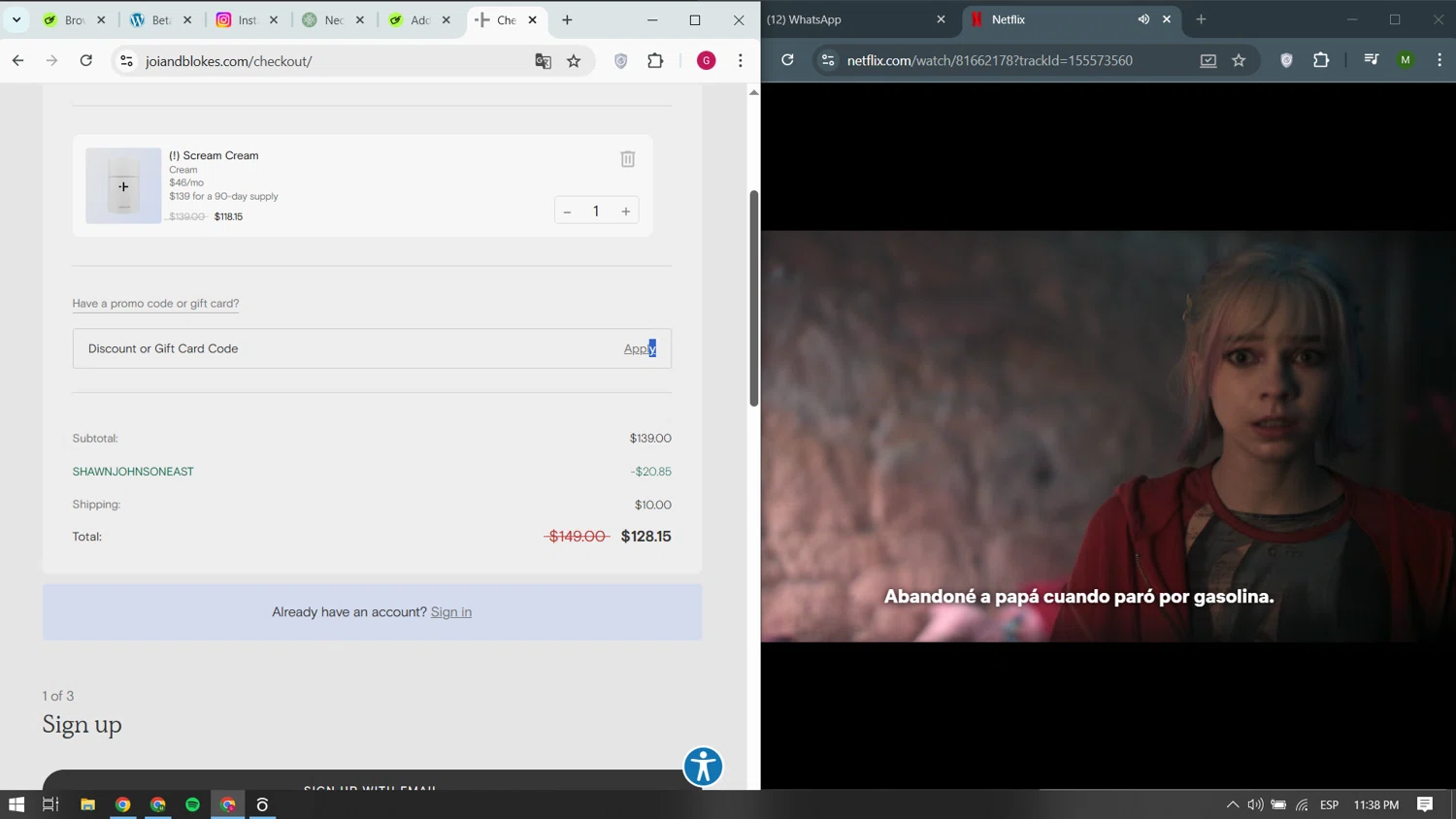
Task: Mute the Netflix tab audio icon
Action: [1143, 19]
